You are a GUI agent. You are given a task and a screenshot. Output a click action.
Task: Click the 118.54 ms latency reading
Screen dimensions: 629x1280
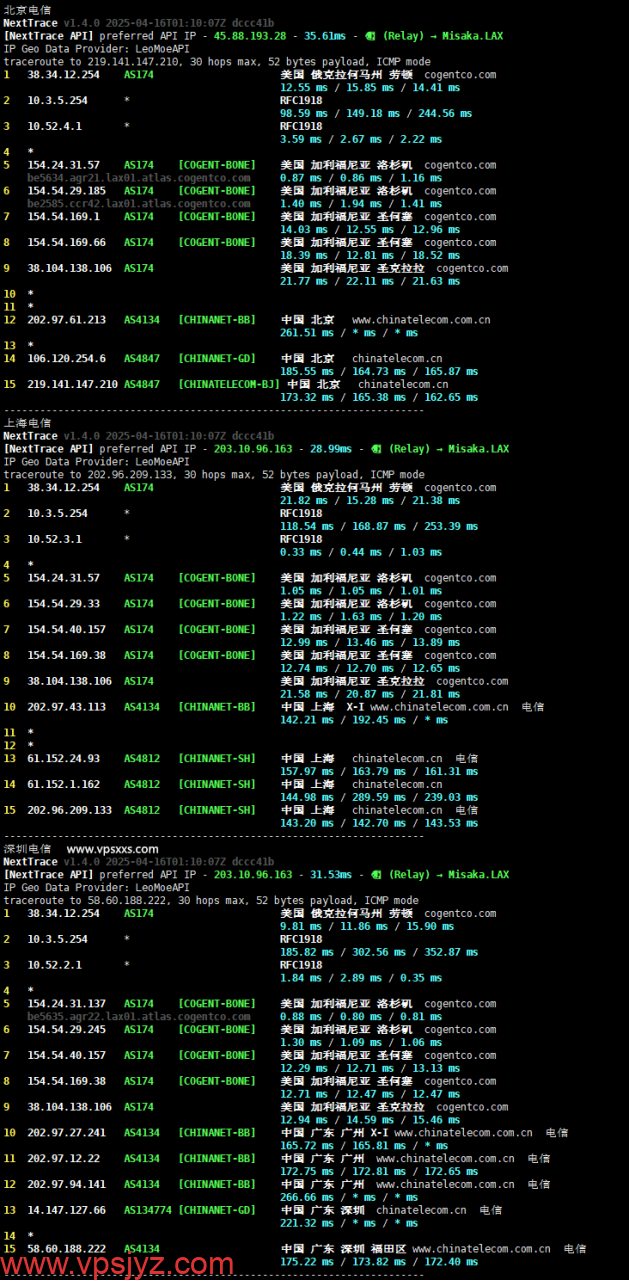click(306, 527)
